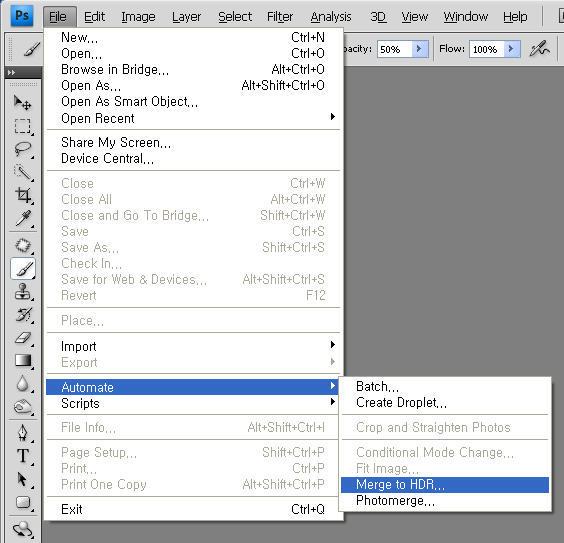Expand the Scripts submenu
564x543 pixels.
(x=193, y=403)
